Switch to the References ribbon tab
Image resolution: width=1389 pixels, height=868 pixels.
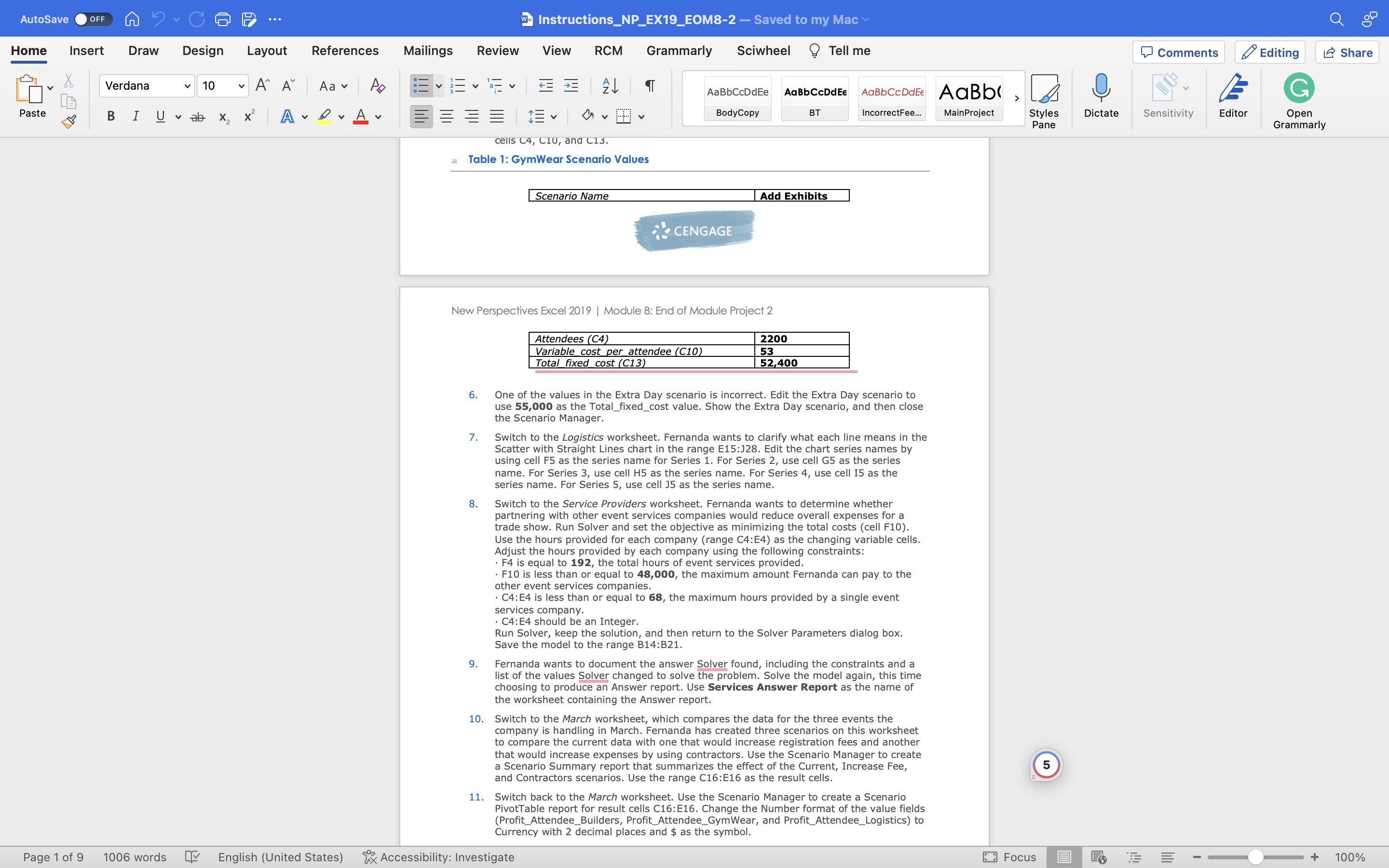click(344, 51)
